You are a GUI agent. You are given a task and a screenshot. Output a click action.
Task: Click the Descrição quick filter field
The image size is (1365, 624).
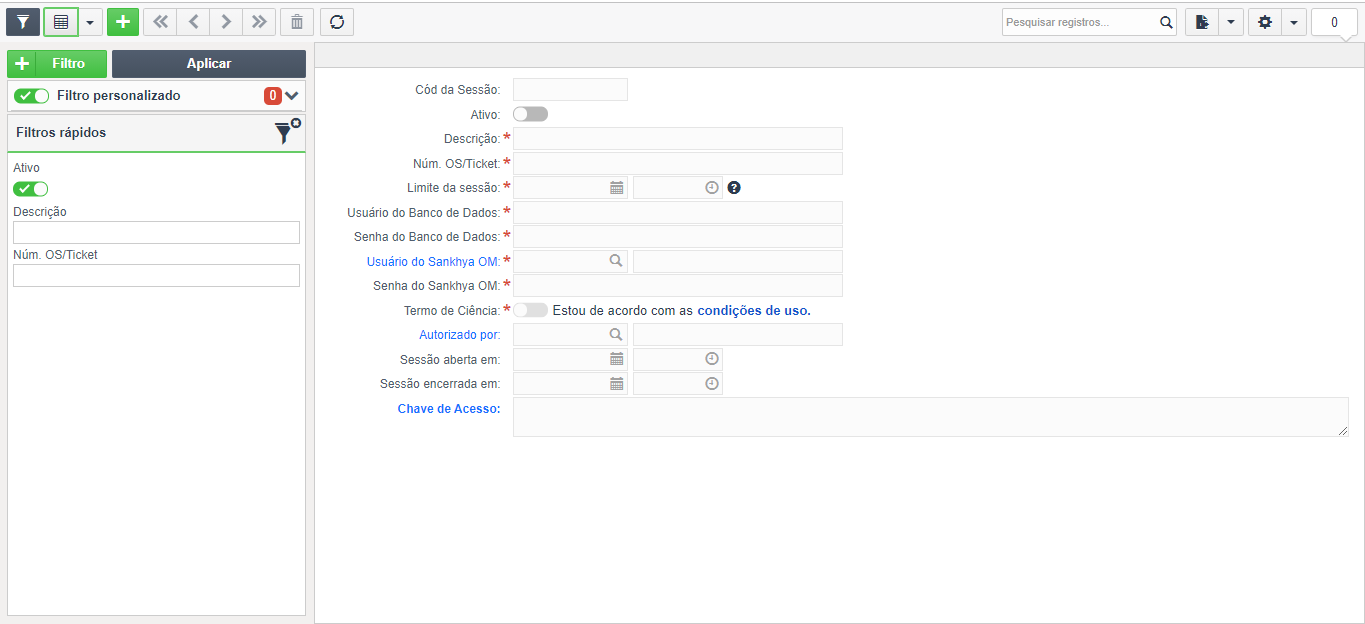156,232
